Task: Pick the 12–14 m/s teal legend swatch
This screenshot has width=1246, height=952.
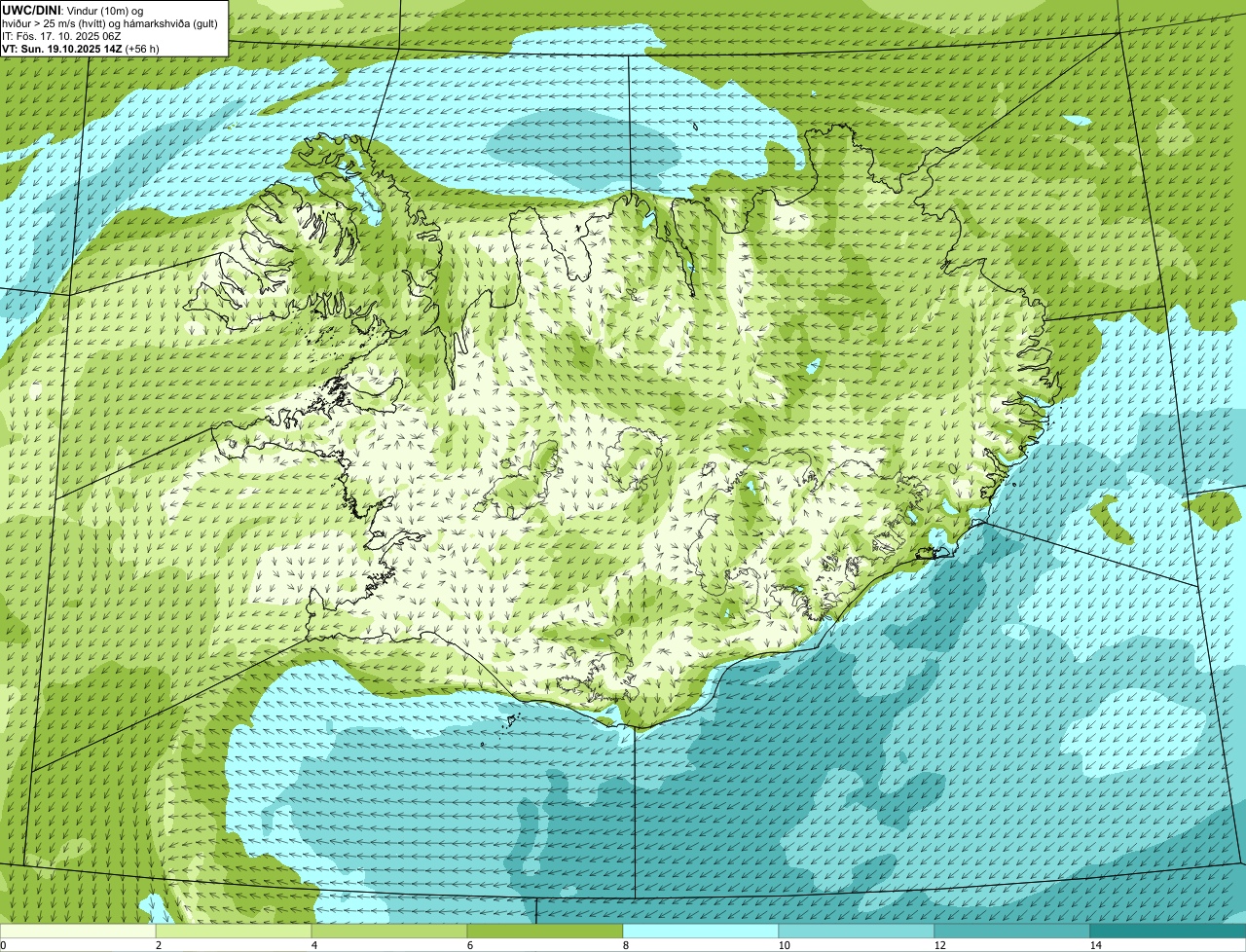Action: pos(1012,931)
